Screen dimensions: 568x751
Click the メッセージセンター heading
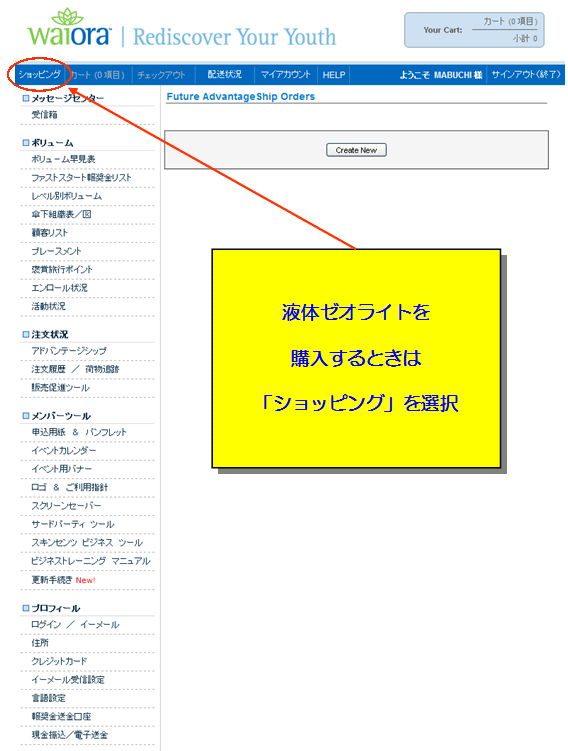coord(68,98)
